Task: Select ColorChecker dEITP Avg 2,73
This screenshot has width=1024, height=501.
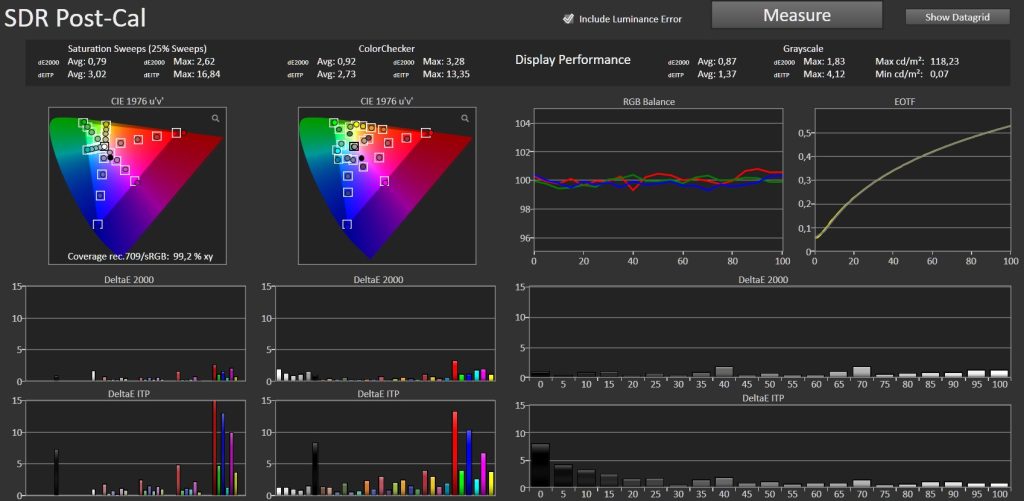Action: (336, 74)
